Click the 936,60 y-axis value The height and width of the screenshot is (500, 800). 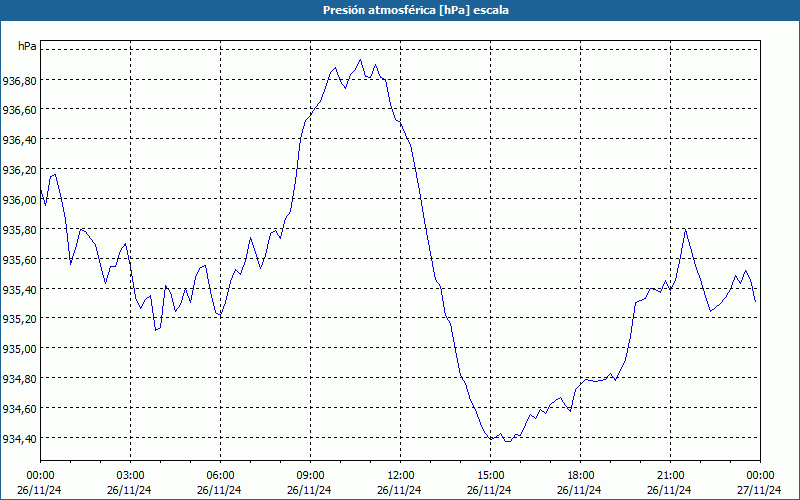pyautogui.click(x=19, y=110)
